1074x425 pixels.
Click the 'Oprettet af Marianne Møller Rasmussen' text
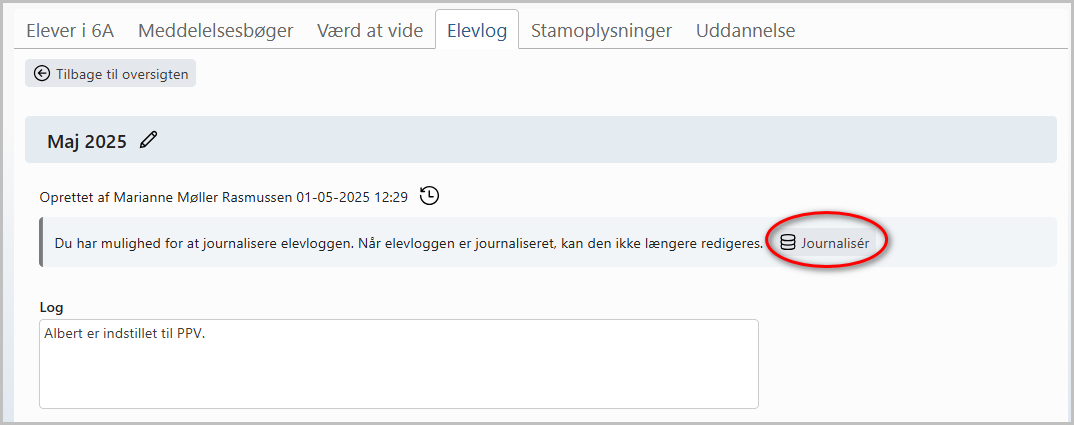[166, 197]
